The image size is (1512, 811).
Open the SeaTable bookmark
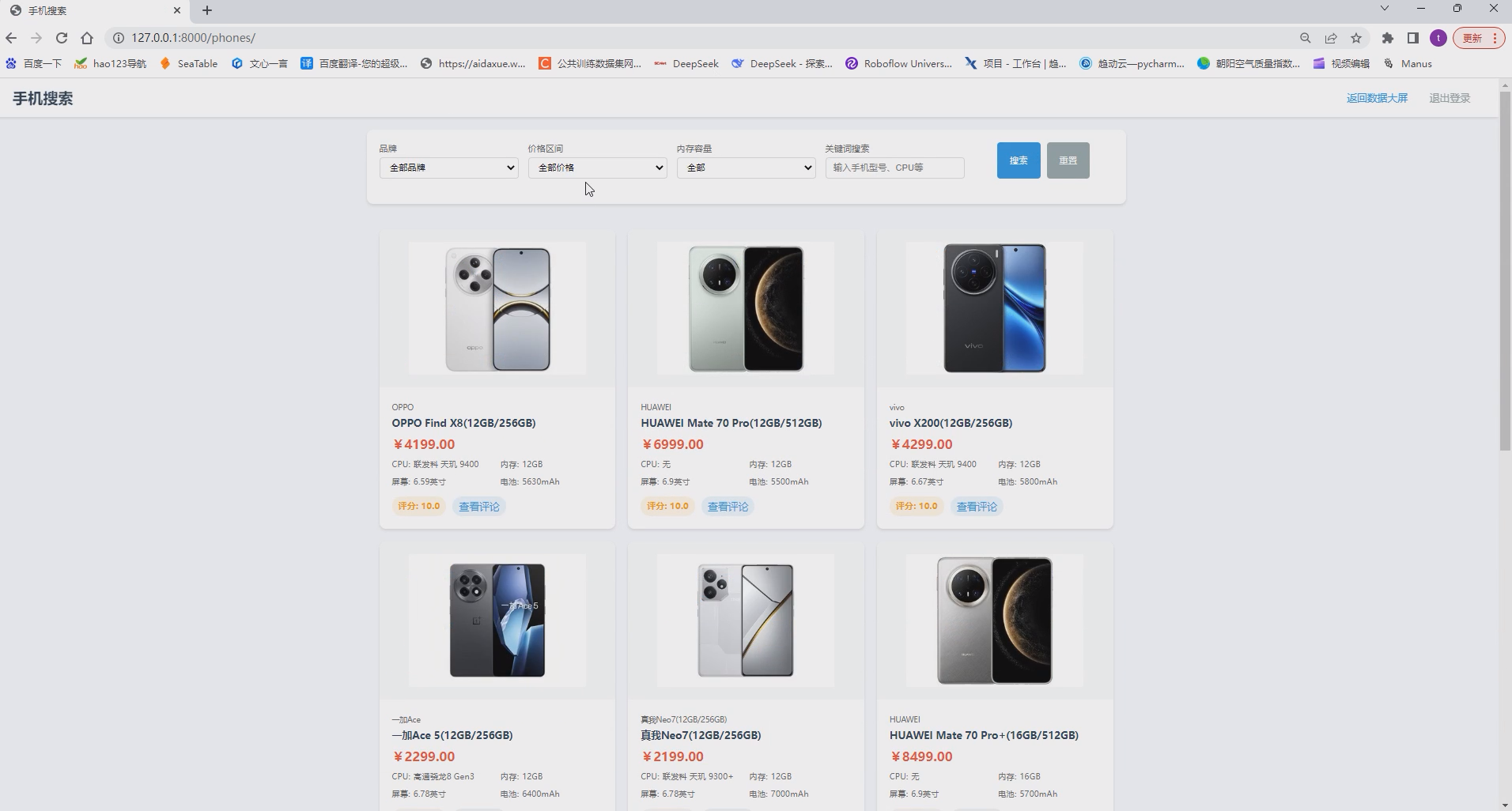coord(189,63)
